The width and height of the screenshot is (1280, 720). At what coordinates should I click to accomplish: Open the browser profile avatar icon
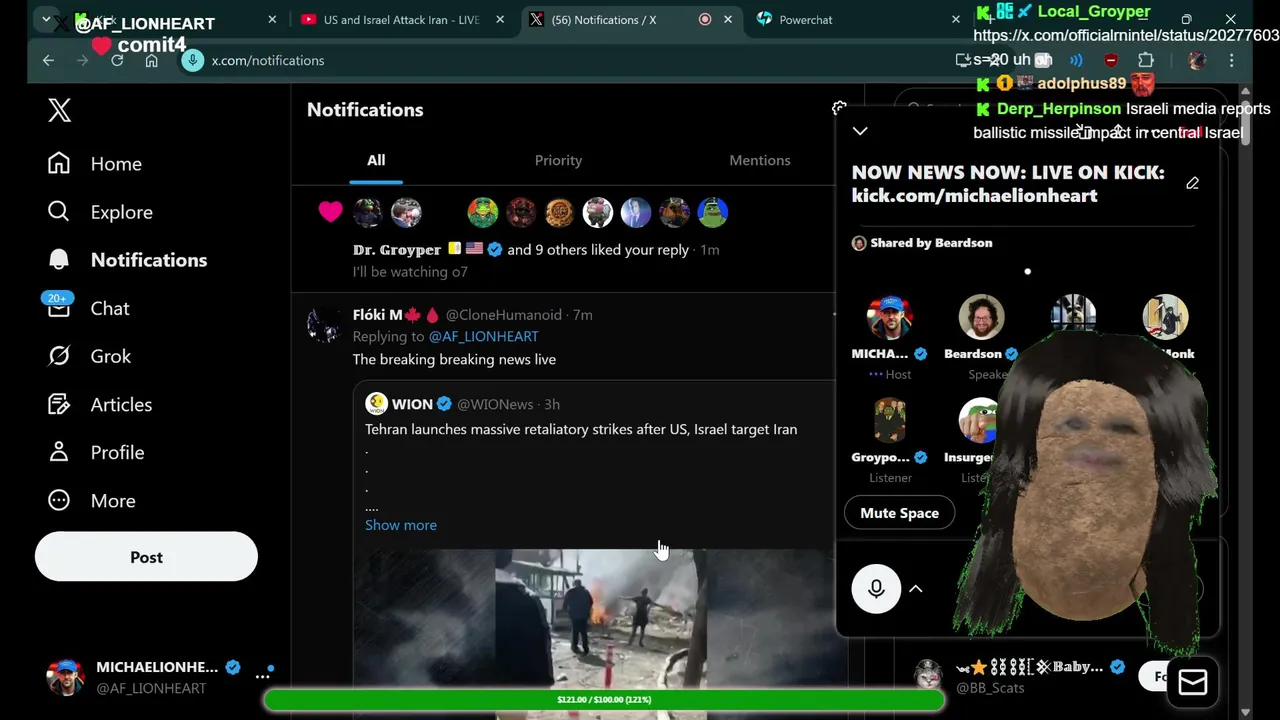coord(1197,60)
